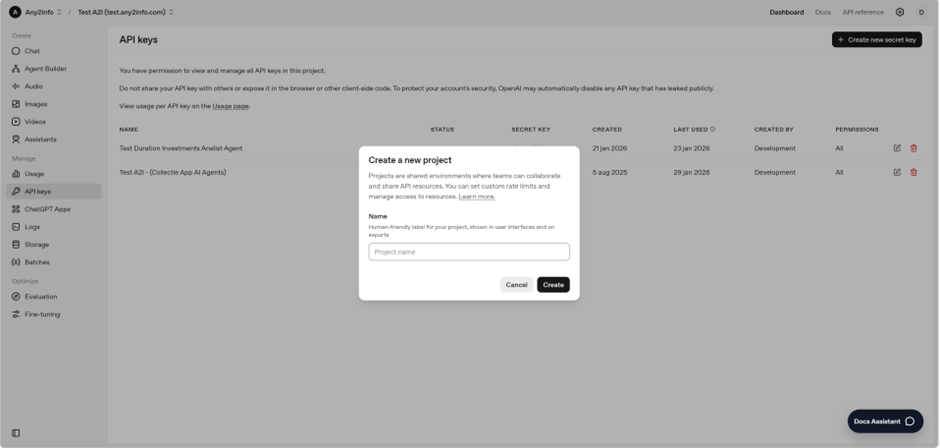The height and width of the screenshot is (448, 940).
Task: Select the Dashboard tab in top navigation
Action: coord(786,12)
